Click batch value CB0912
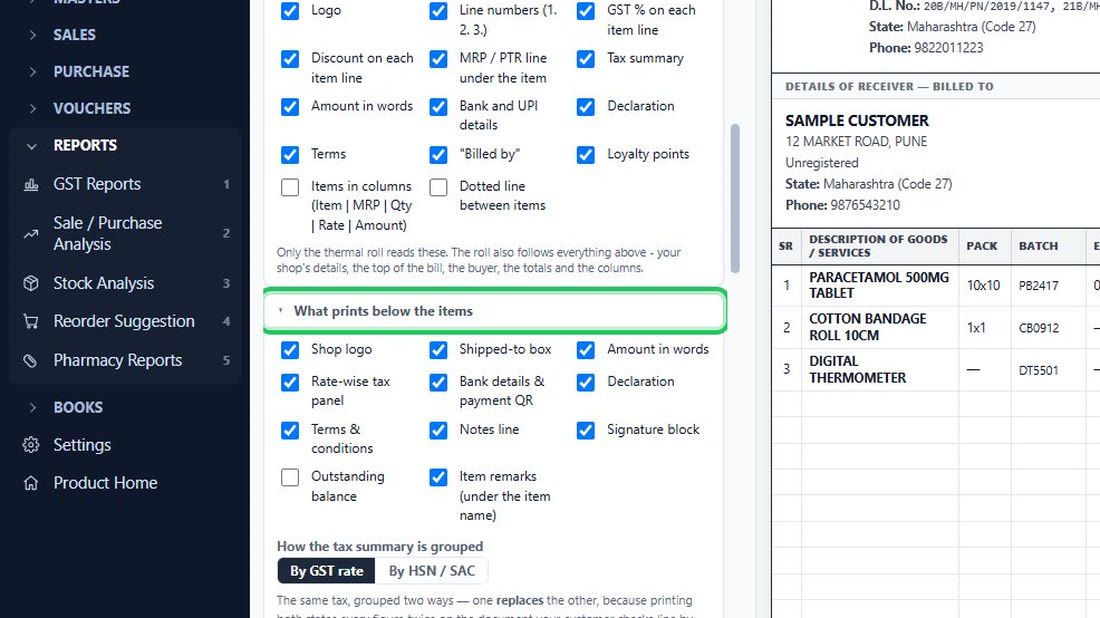1100x618 pixels. (1038, 328)
